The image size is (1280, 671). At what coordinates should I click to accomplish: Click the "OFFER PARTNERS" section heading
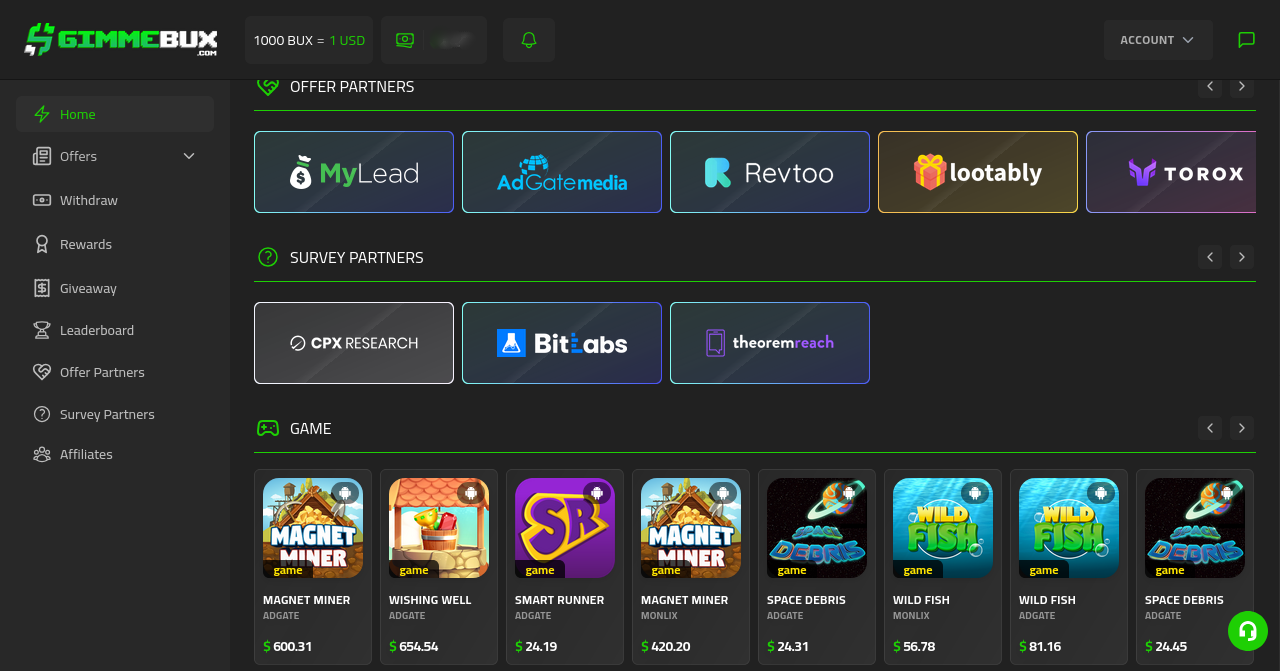tap(352, 87)
